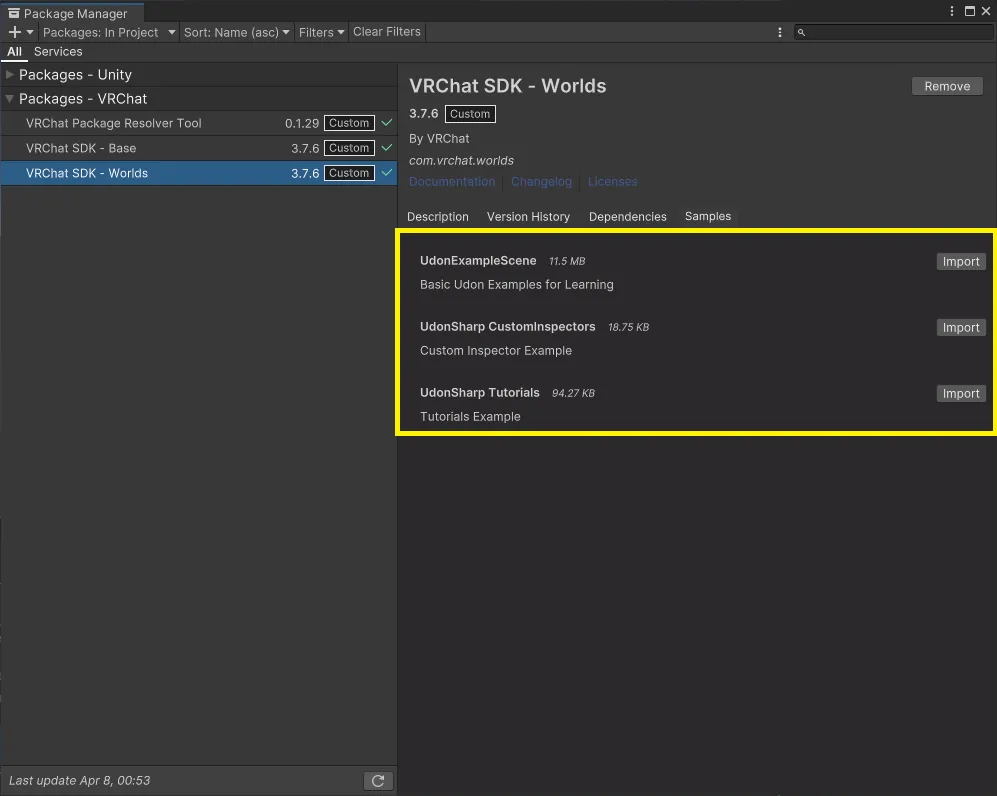Open the Licenses link

tap(612, 182)
